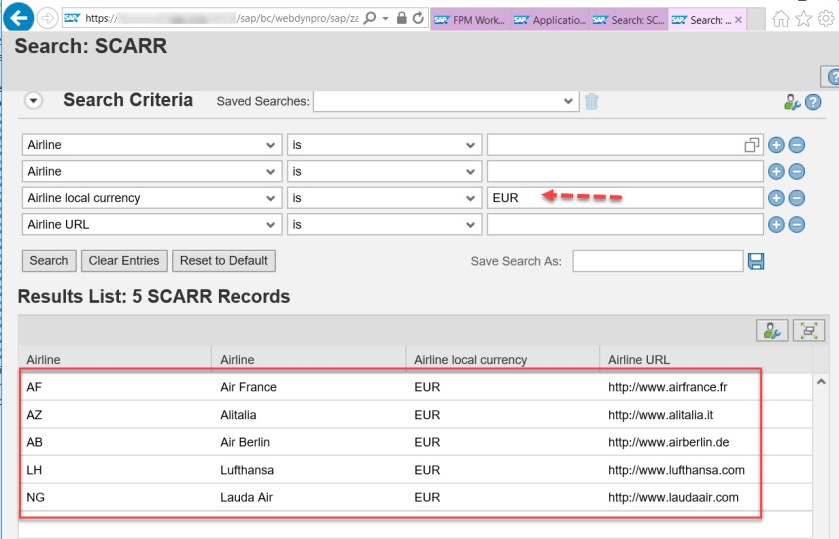This screenshot has height=539, width=839.
Task: Delete saved search with trash icon
Action: 592,101
